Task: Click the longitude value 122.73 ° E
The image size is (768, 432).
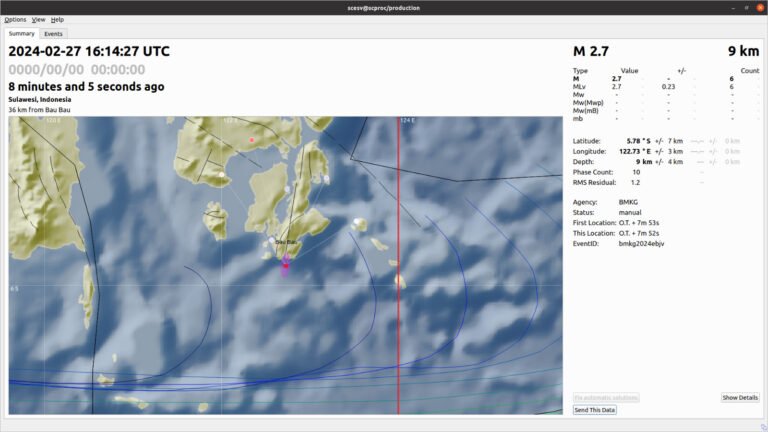Action: pyautogui.click(x=635, y=151)
